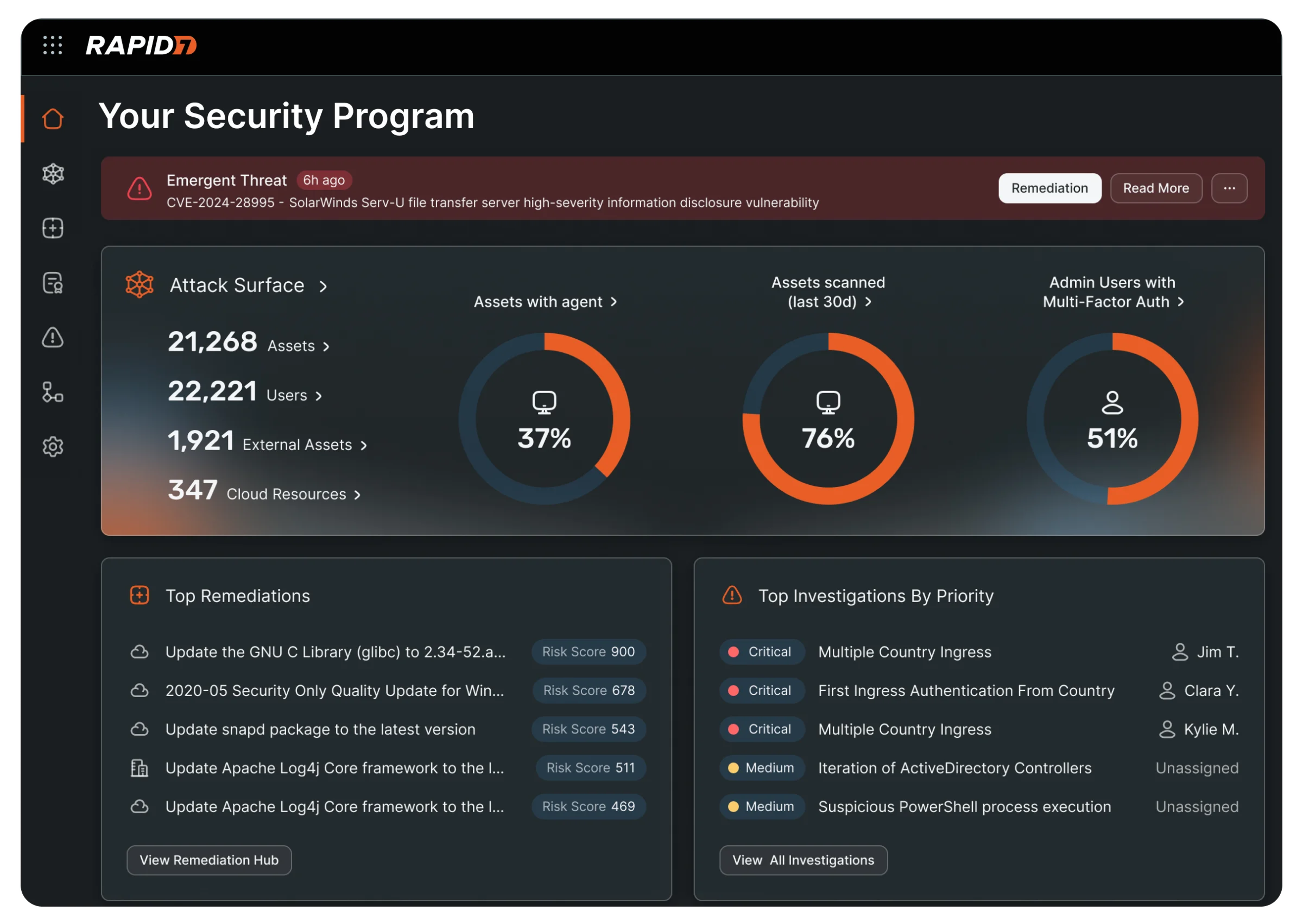This screenshot has width=1303, height=924.
Task: Click the Risk Score 678 badge
Action: (x=589, y=690)
